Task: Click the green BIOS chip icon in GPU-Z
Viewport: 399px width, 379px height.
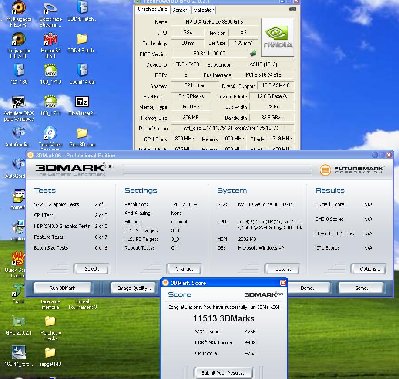Action: tap(253, 53)
